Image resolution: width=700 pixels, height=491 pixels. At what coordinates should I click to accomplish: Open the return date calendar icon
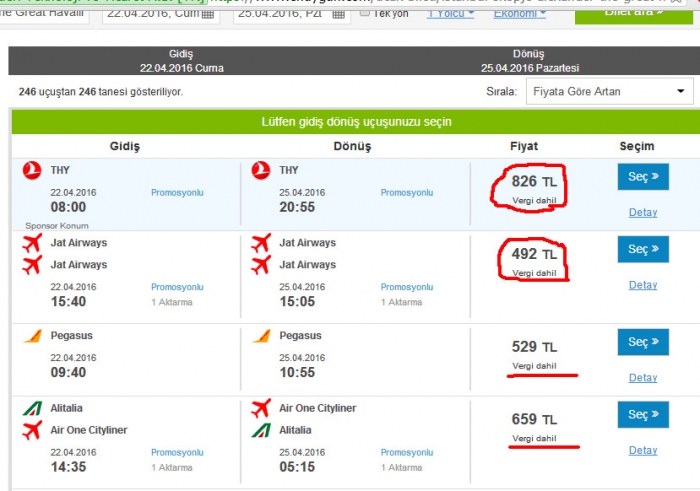pyautogui.click(x=338, y=14)
